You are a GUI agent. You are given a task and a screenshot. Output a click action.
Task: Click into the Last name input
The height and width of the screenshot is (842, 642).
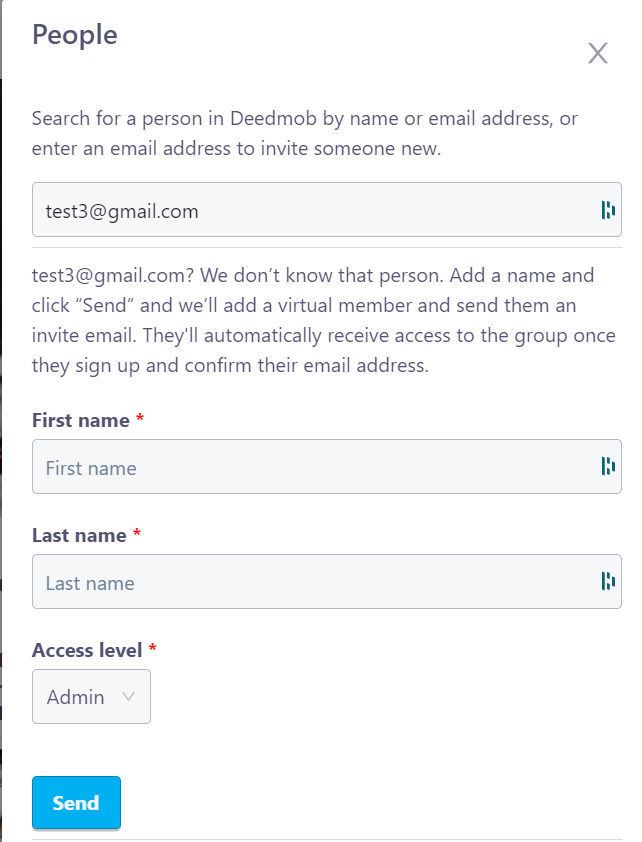click(310, 582)
